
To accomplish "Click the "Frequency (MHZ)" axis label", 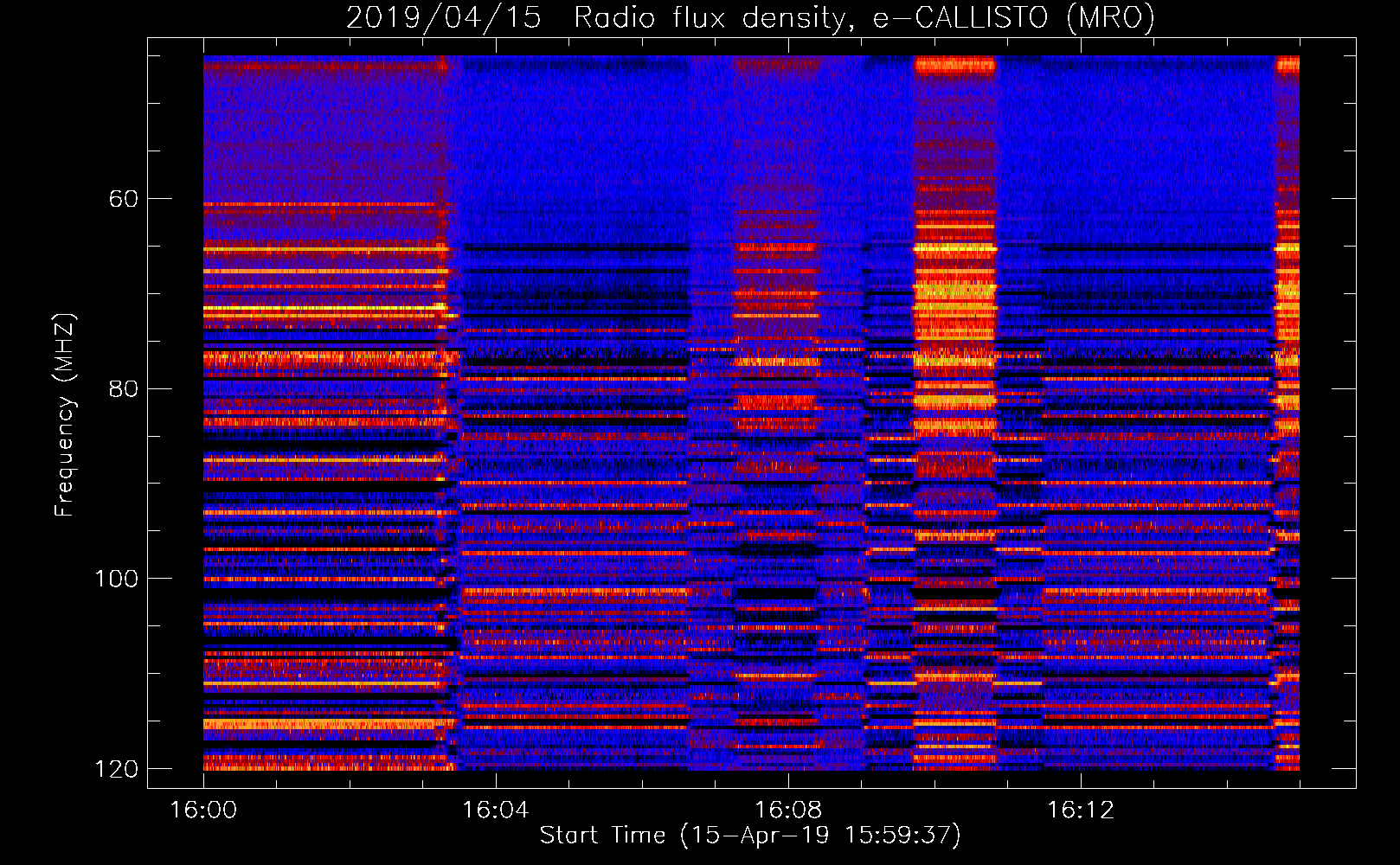I will pyautogui.click(x=65, y=415).
